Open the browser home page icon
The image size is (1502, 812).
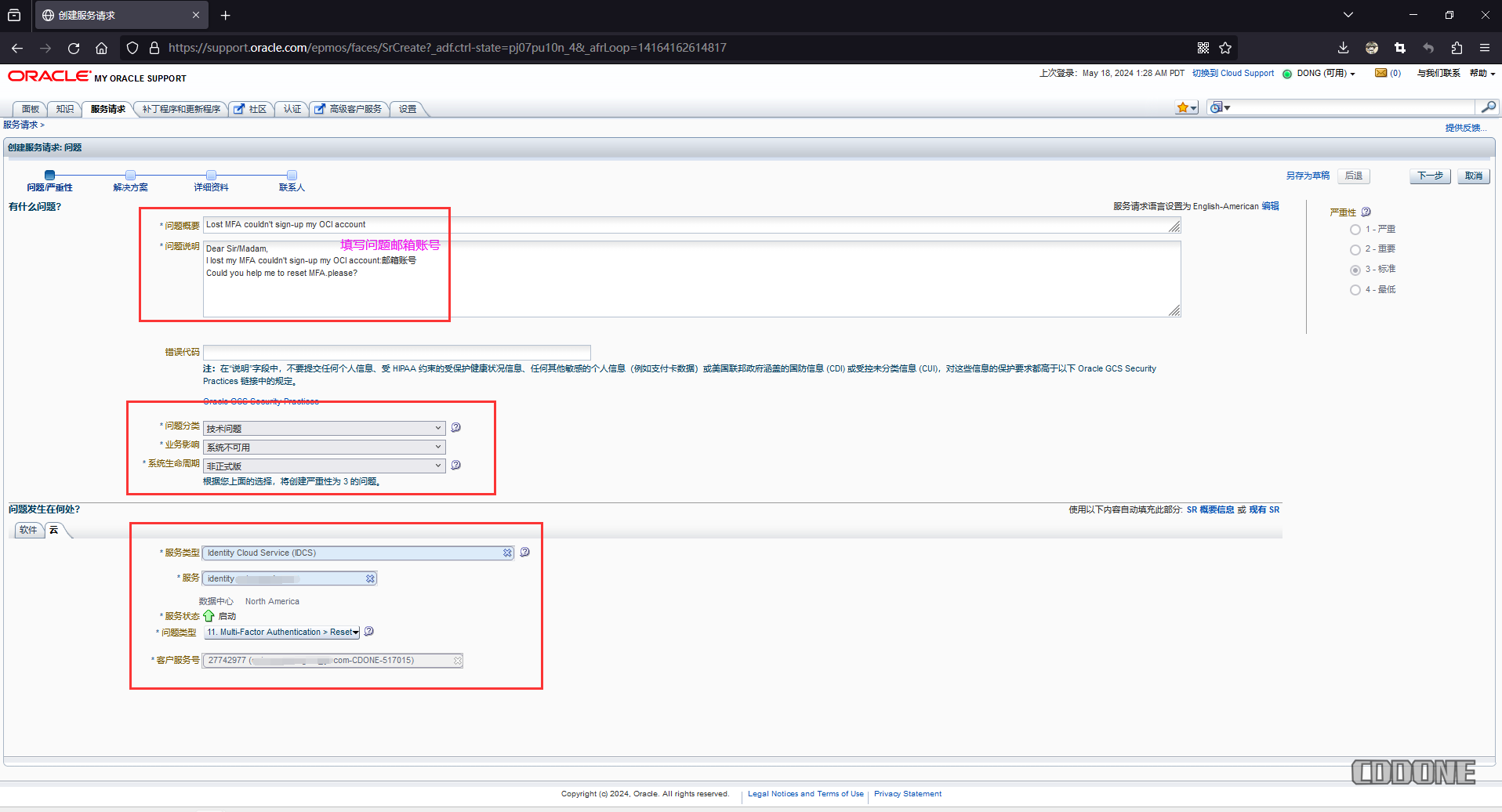point(102,48)
